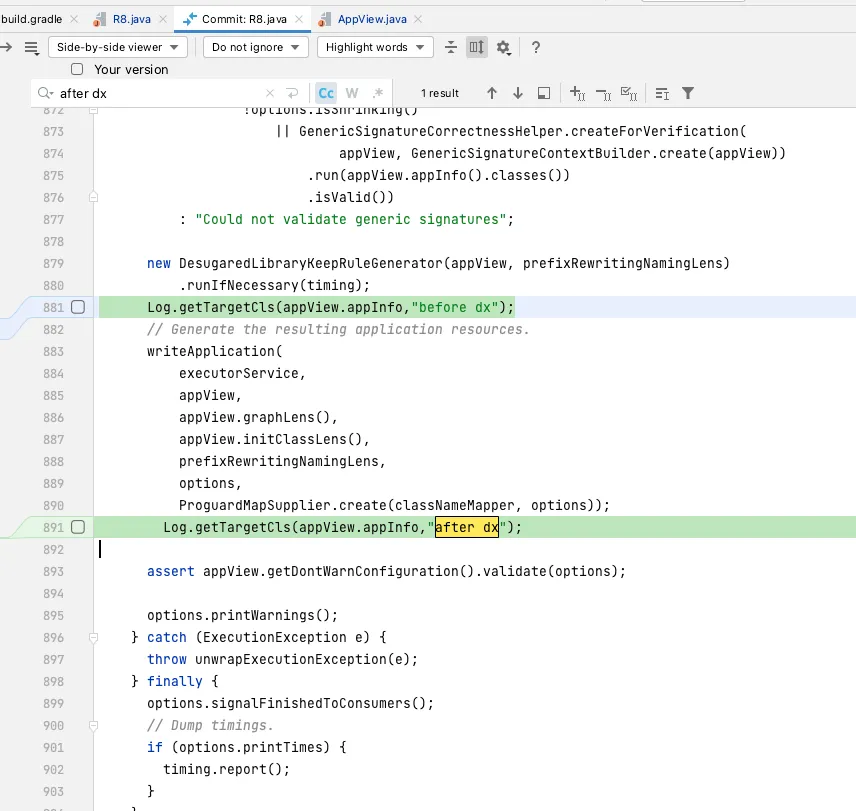Open diff settings gear icon
The height and width of the screenshot is (811, 856).
[x=503, y=47]
